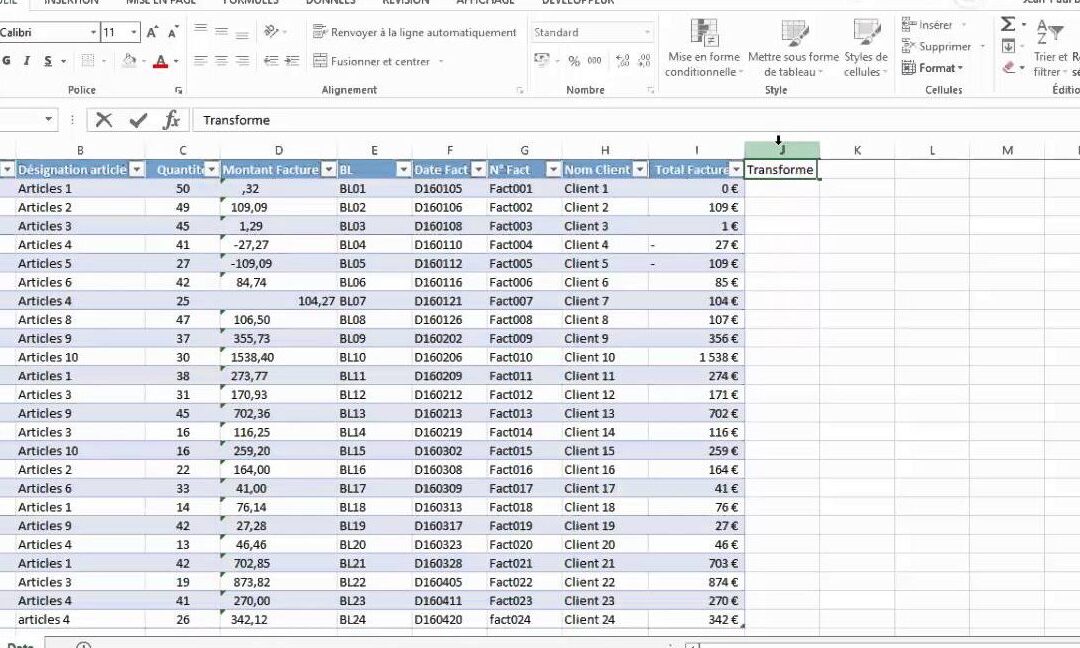Viewport: 1080px width, 648px height.
Task: Select the cell containing D160302
Action: (449, 451)
